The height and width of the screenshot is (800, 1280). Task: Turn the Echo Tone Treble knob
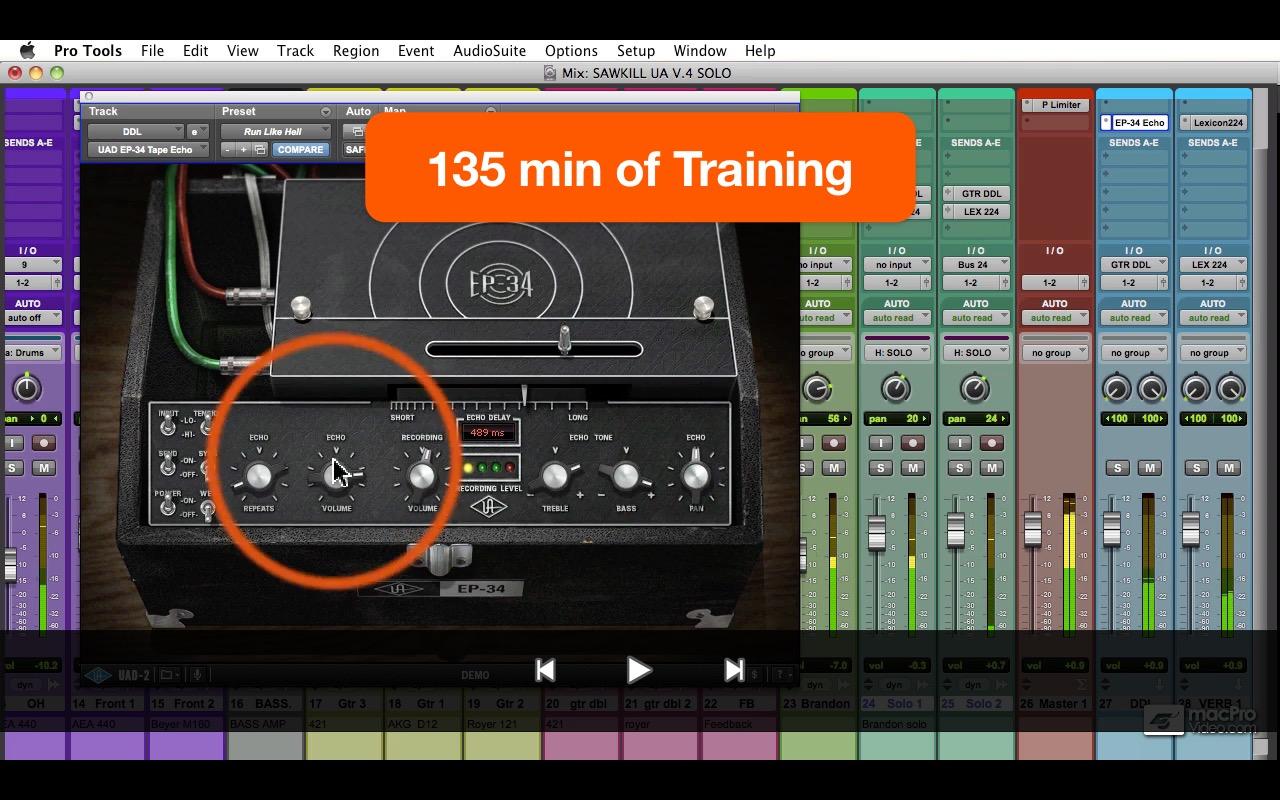(x=554, y=477)
